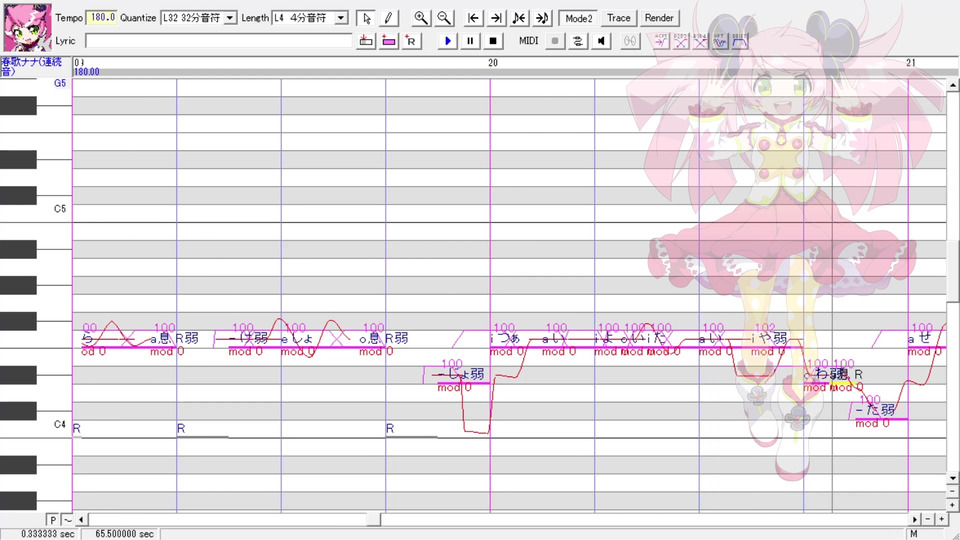Click the add rest R icon
960x540 pixels.
click(411, 41)
